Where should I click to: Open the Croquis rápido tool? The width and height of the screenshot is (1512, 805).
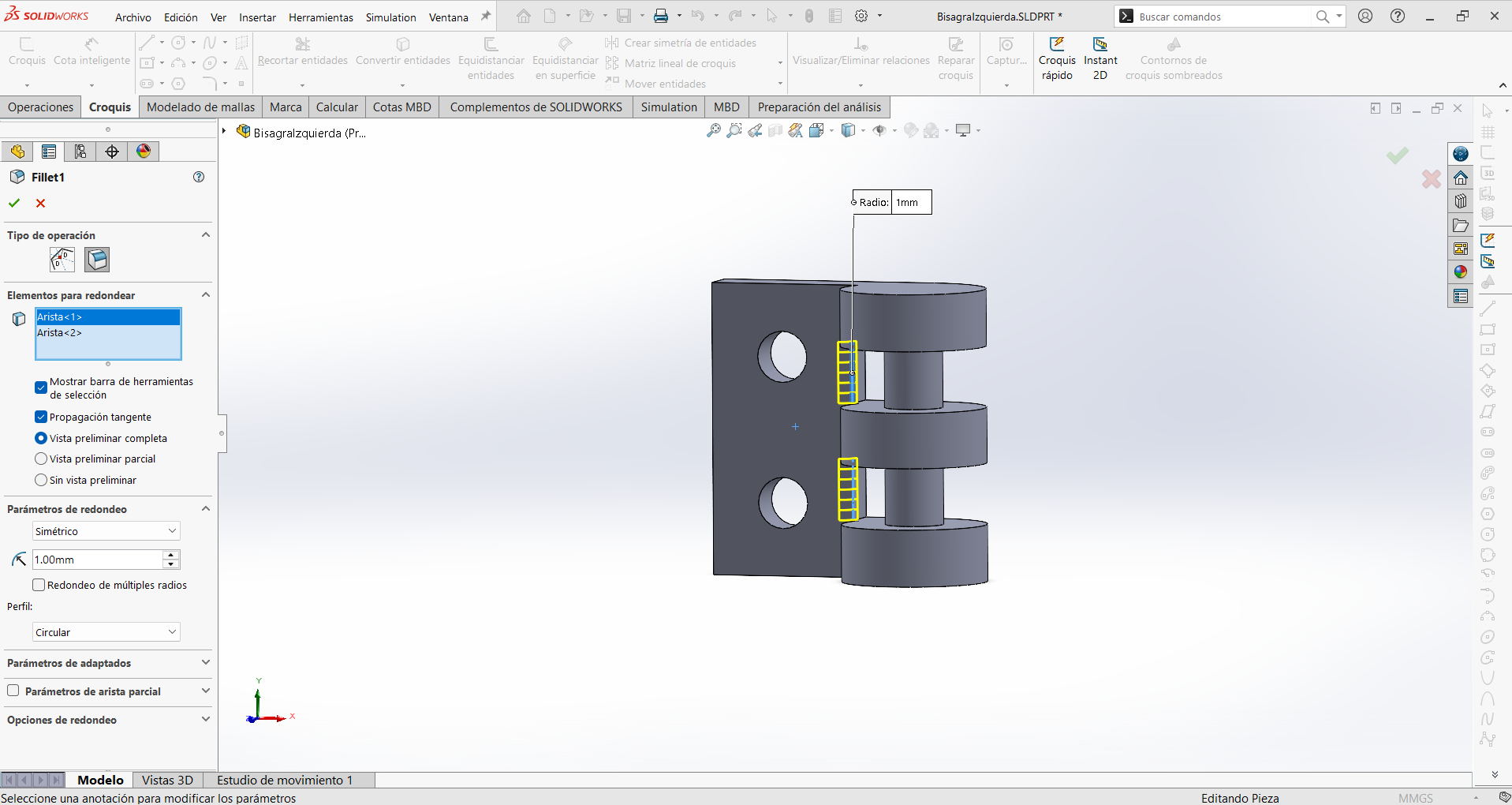coord(1057,59)
